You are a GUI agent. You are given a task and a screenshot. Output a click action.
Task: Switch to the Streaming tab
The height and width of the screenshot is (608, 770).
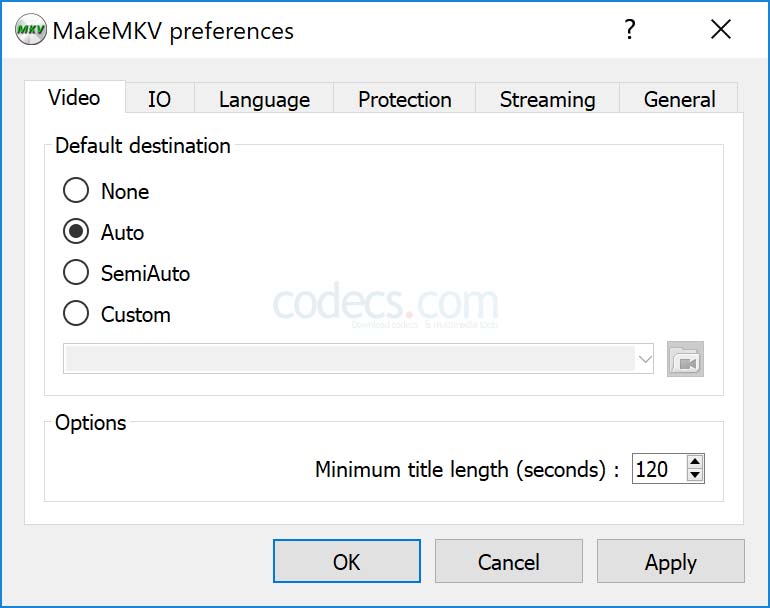pyautogui.click(x=548, y=99)
